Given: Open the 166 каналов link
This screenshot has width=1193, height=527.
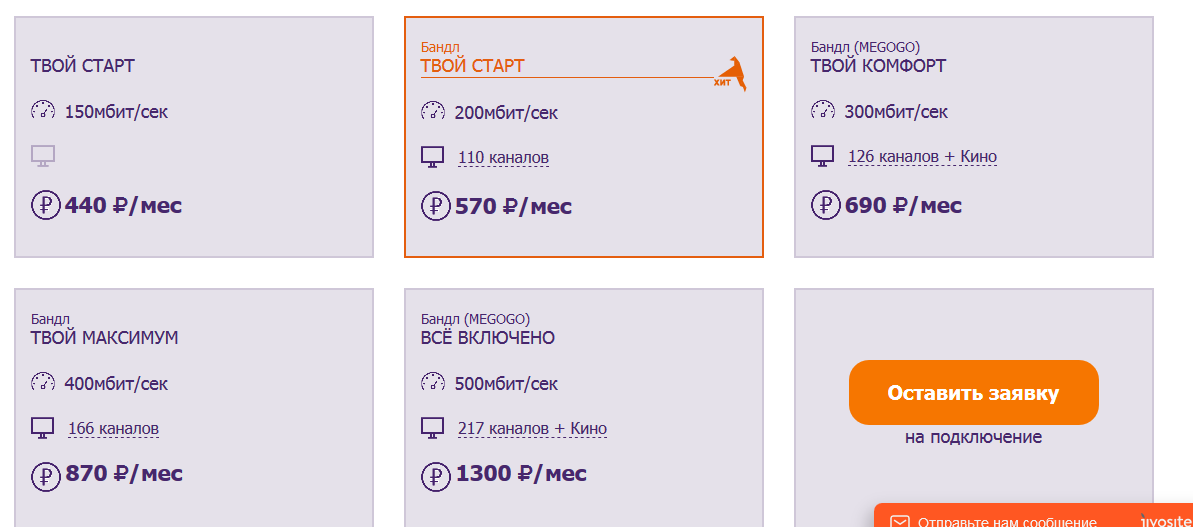Looking at the screenshot, I should coord(113,429).
